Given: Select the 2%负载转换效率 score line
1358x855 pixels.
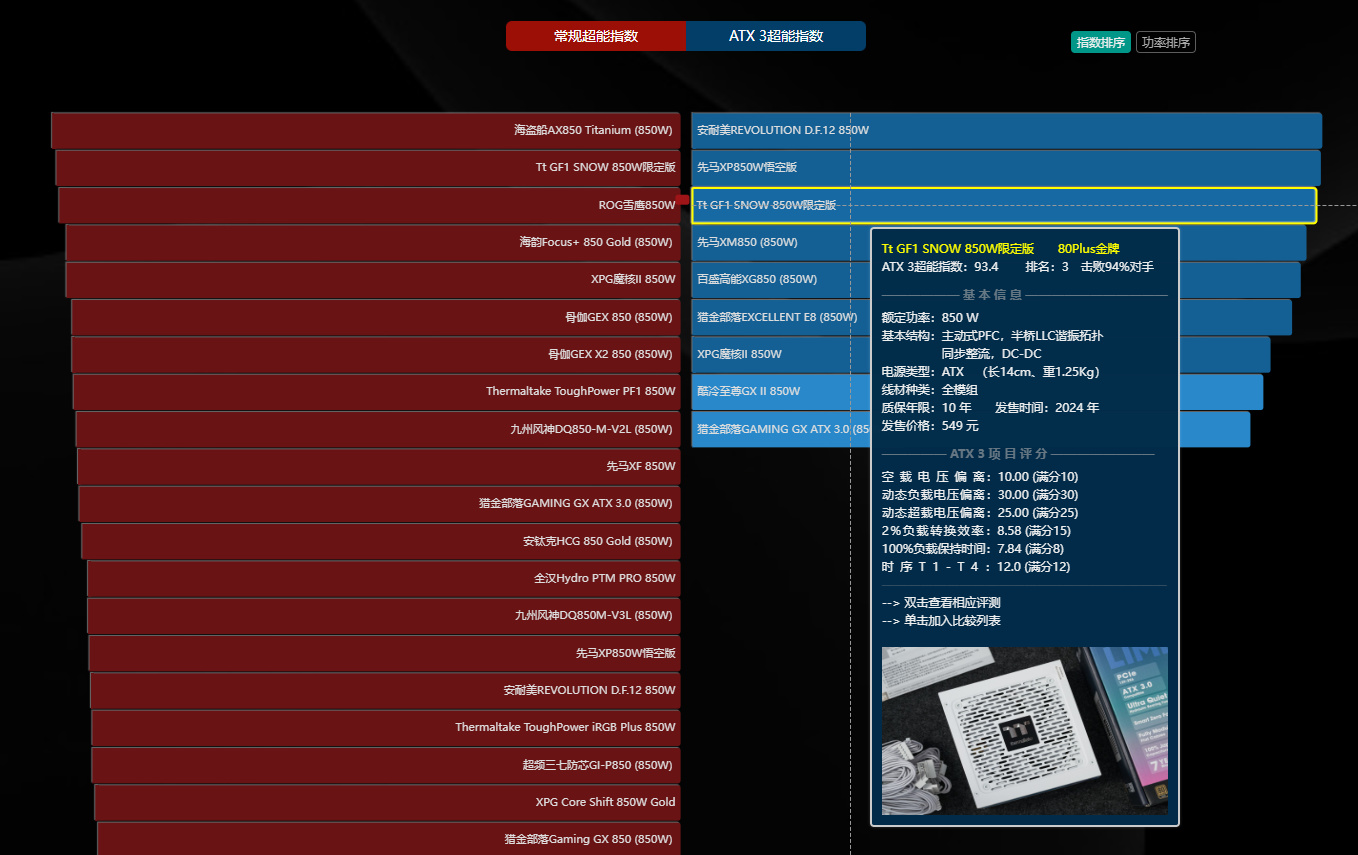Looking at the screenshot, I should pos(976,531).
